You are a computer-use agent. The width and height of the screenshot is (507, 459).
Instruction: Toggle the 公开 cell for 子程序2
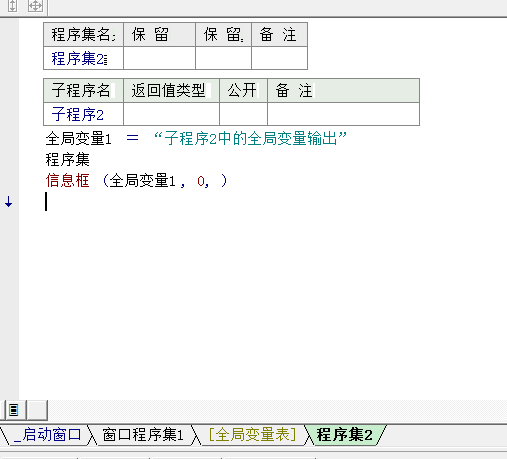[243, 114]
